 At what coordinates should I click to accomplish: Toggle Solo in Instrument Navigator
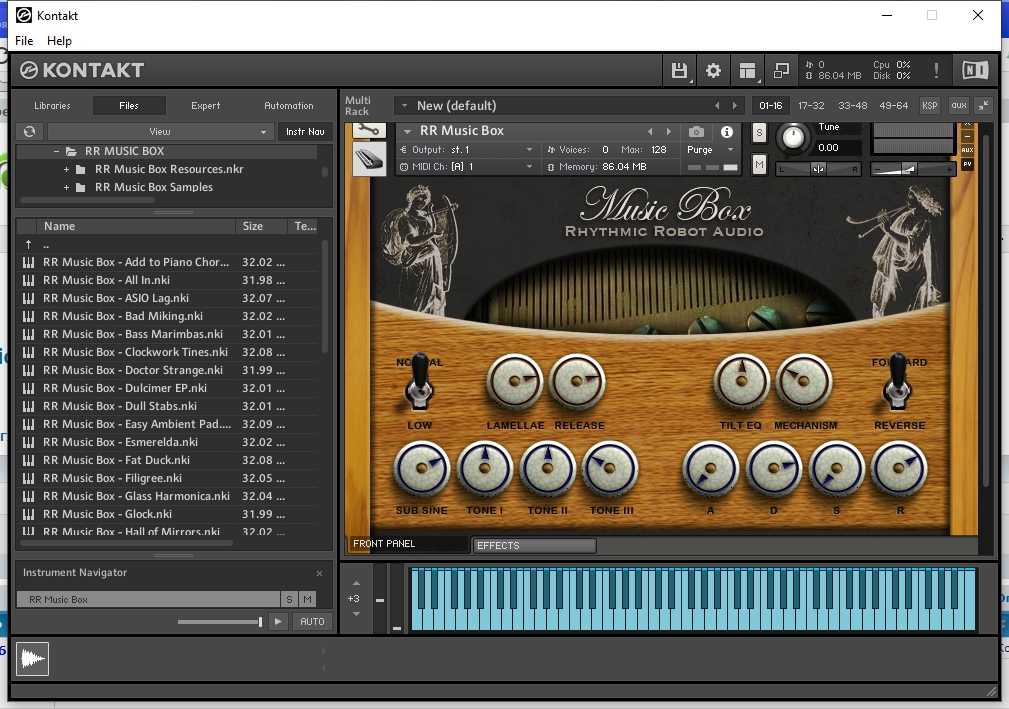point(290,600)
